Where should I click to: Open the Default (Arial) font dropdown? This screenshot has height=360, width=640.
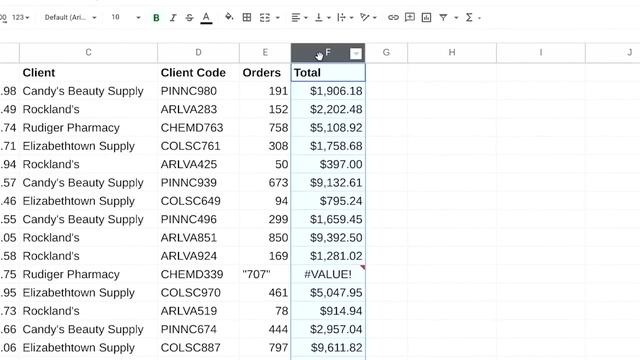tap(70, 18)
